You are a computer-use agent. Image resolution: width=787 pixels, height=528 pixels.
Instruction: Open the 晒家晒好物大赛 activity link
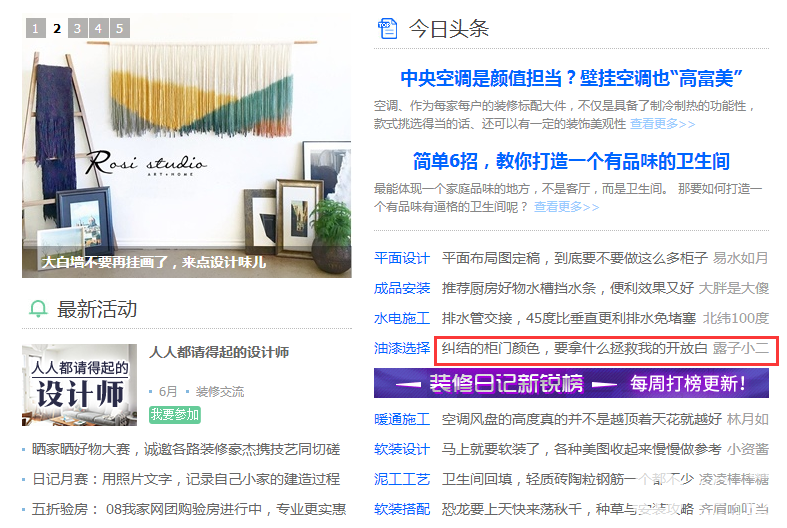[186, 449]
